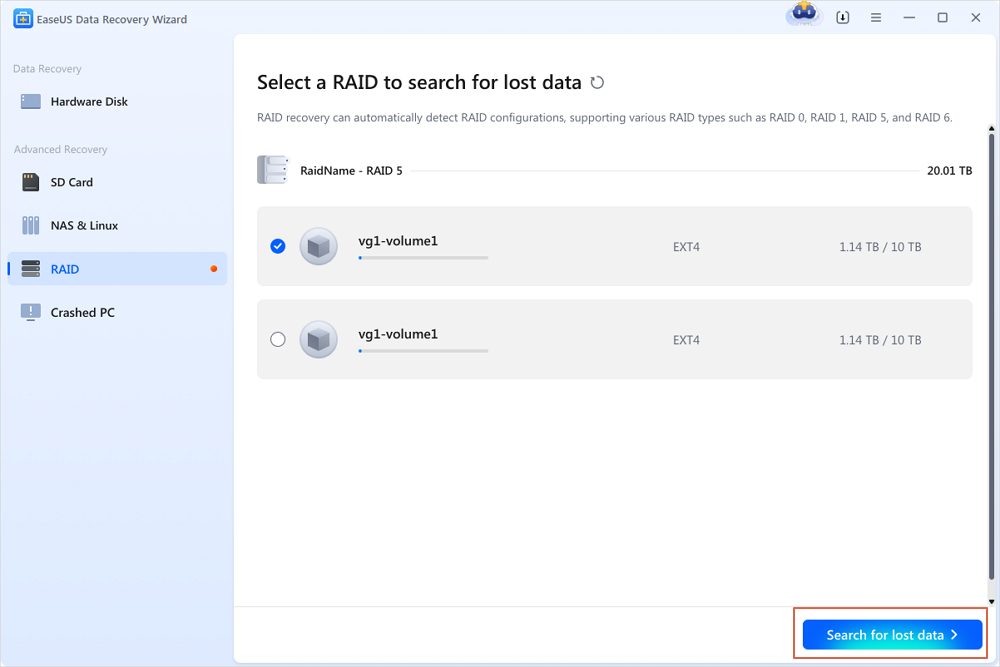This screenshot has height=667, width=1000.
Task: Select the unchecked vg1-volume1 radio button
Action: coord(278,339)
